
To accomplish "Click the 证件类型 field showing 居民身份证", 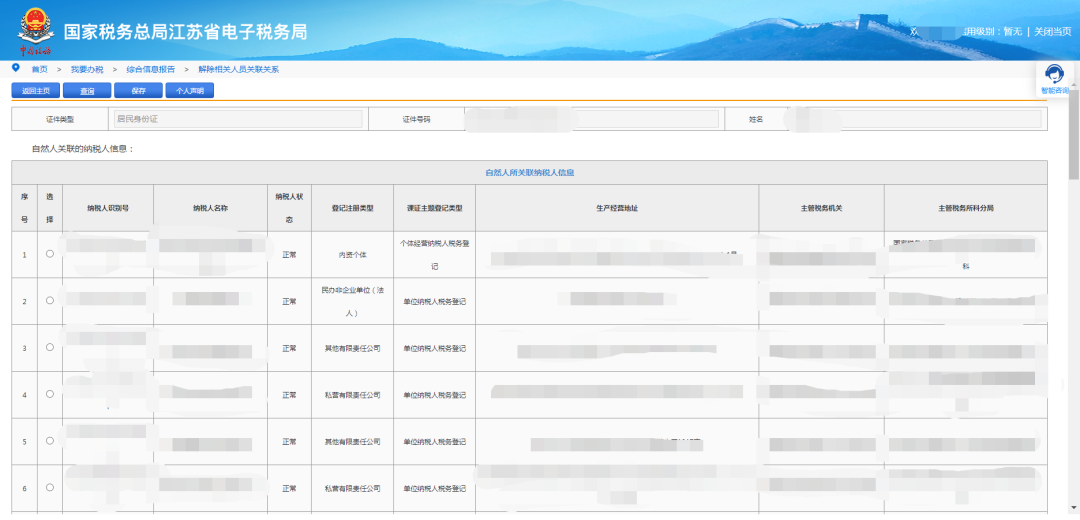I will click(x=238, y=119).
